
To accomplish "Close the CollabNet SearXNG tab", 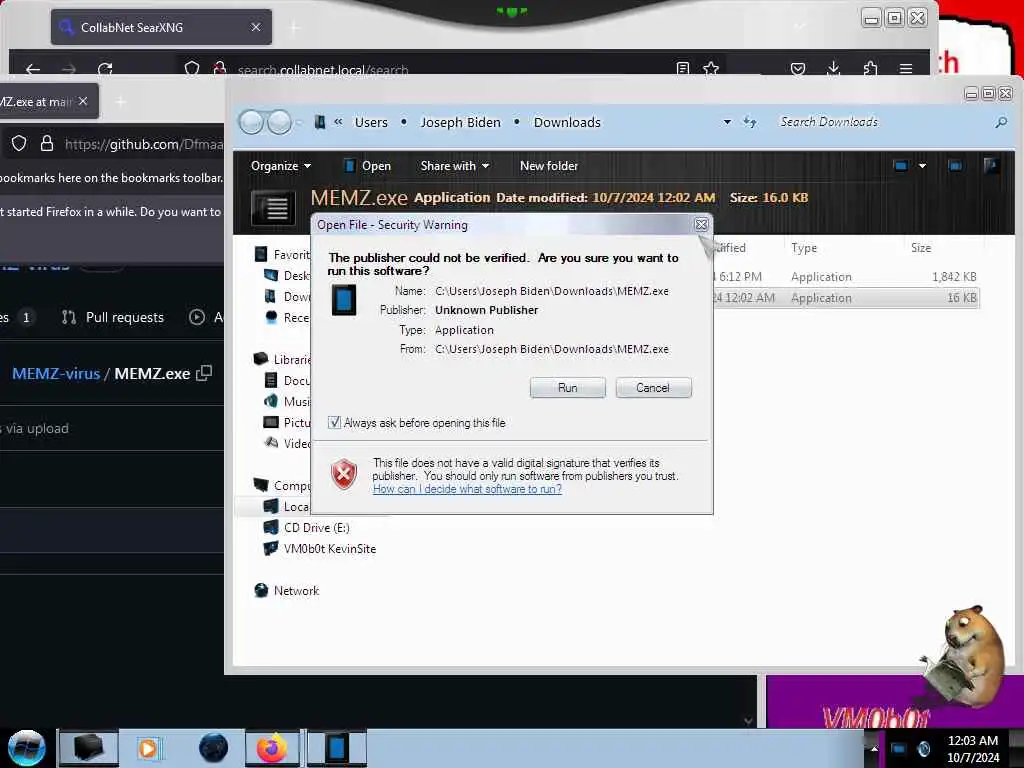I will [256, 27].
